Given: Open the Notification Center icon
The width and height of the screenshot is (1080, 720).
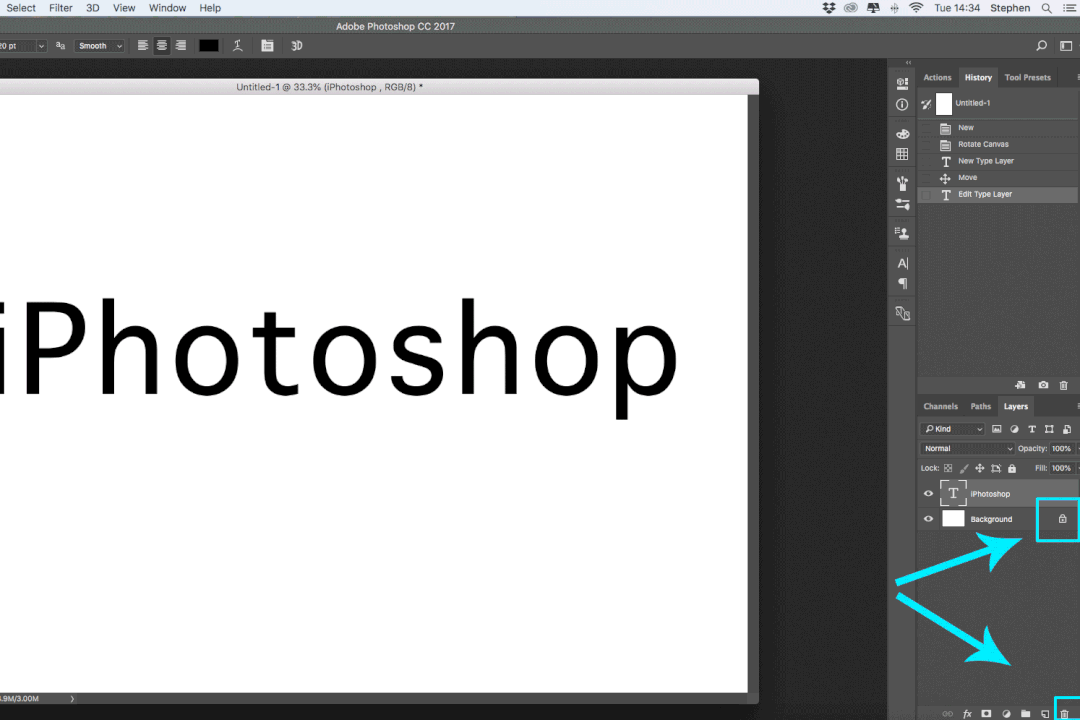Looking at the screenshot, I should [x=1070, y=8].
